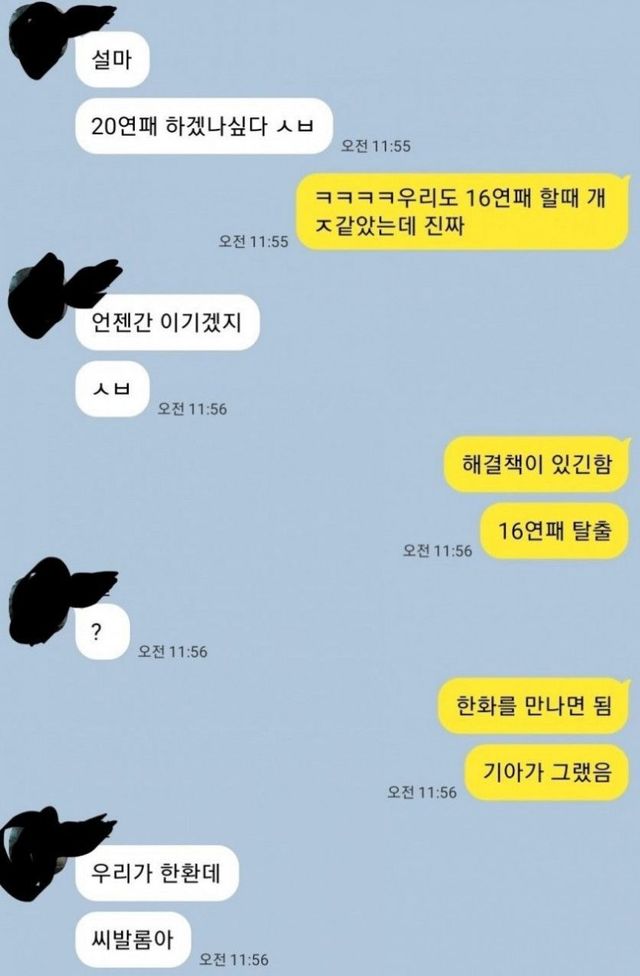
Task: Select the '20연패 하겠나싶다' message
Action: (204, 126)
